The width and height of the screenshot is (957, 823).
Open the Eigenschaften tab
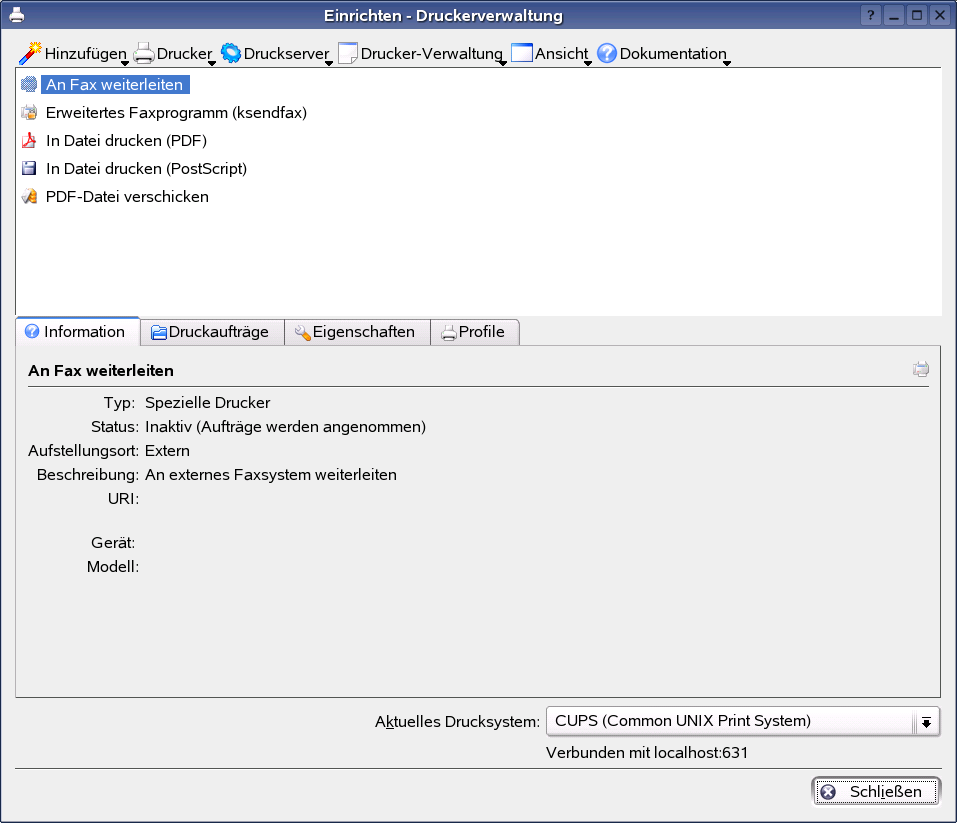(x=357, y=332)
